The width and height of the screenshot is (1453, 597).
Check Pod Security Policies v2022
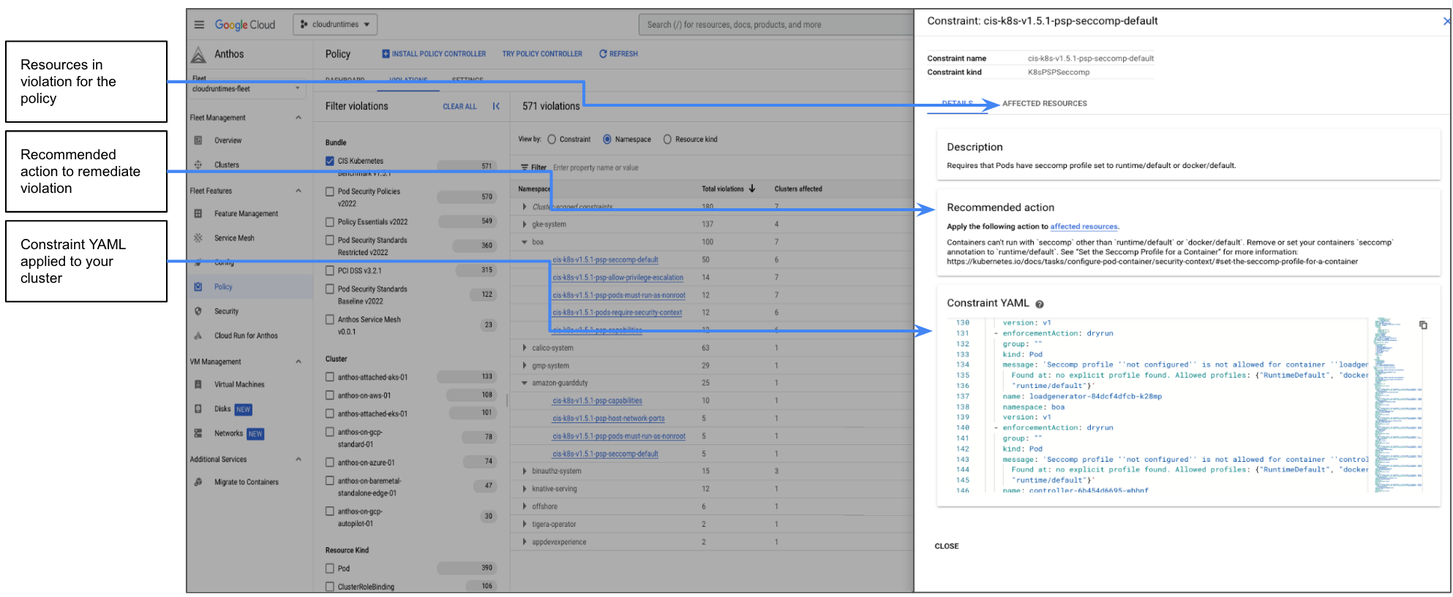pyautogui.click(x=330, y=191)
